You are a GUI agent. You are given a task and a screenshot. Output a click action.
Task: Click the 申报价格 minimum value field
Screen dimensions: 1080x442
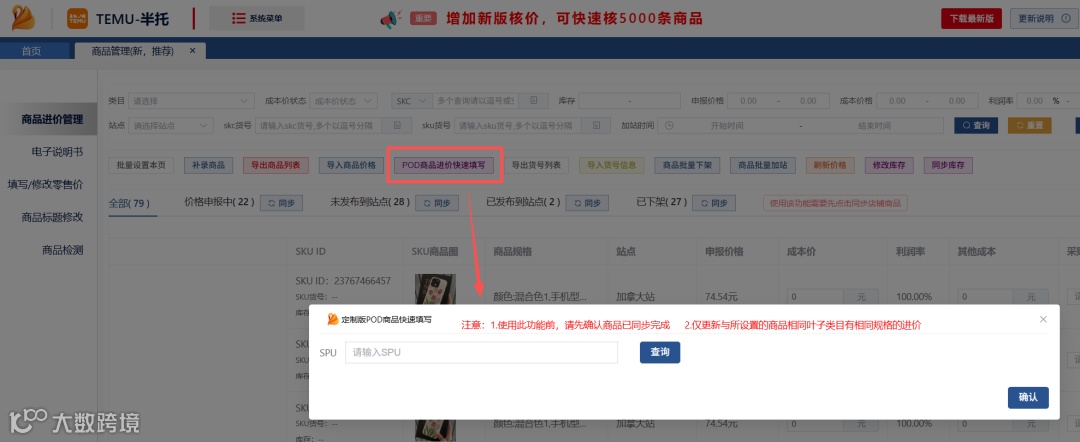coord(747,101)
